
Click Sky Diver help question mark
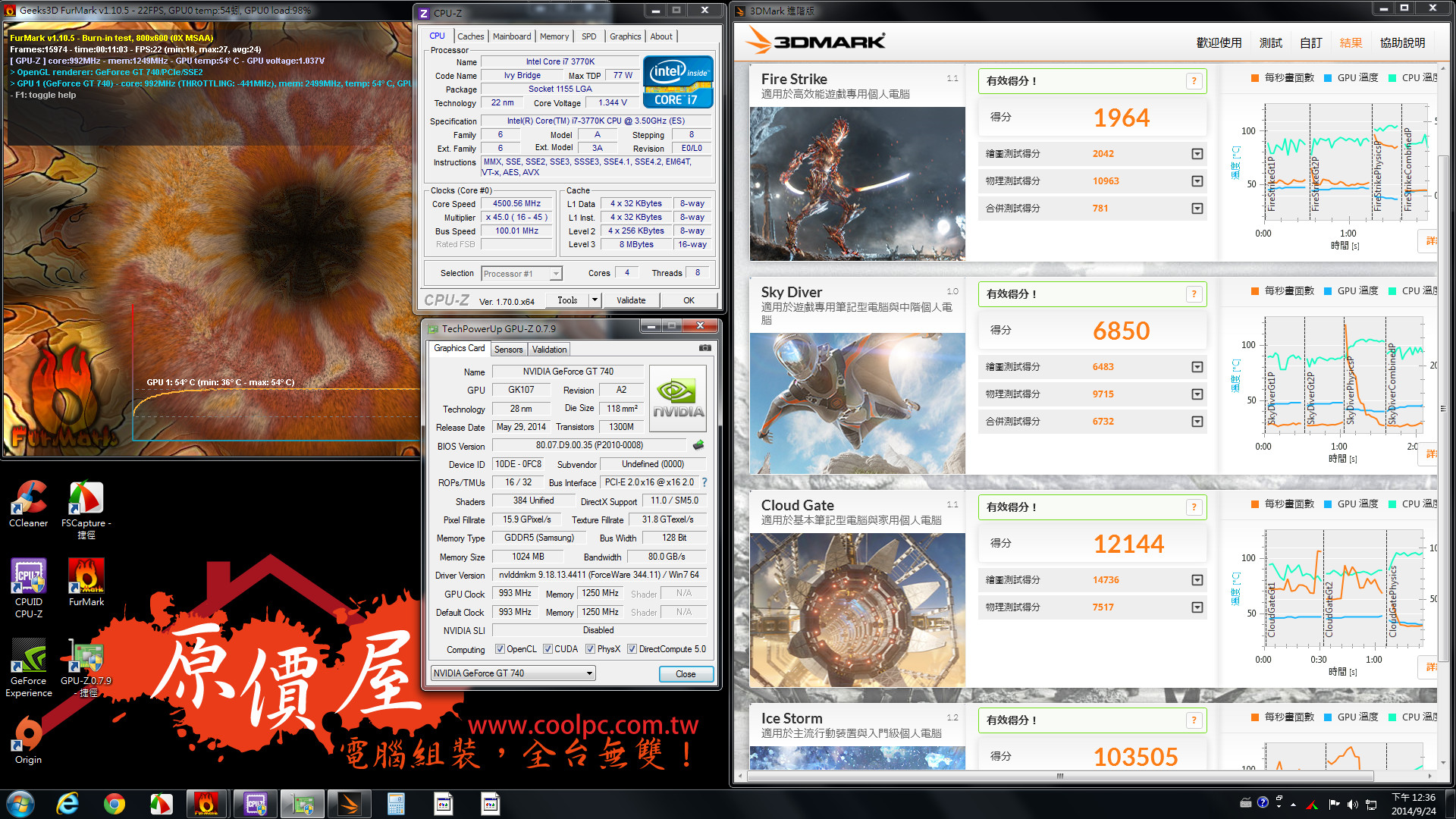pyautogui.click(x=1194, y=294)
